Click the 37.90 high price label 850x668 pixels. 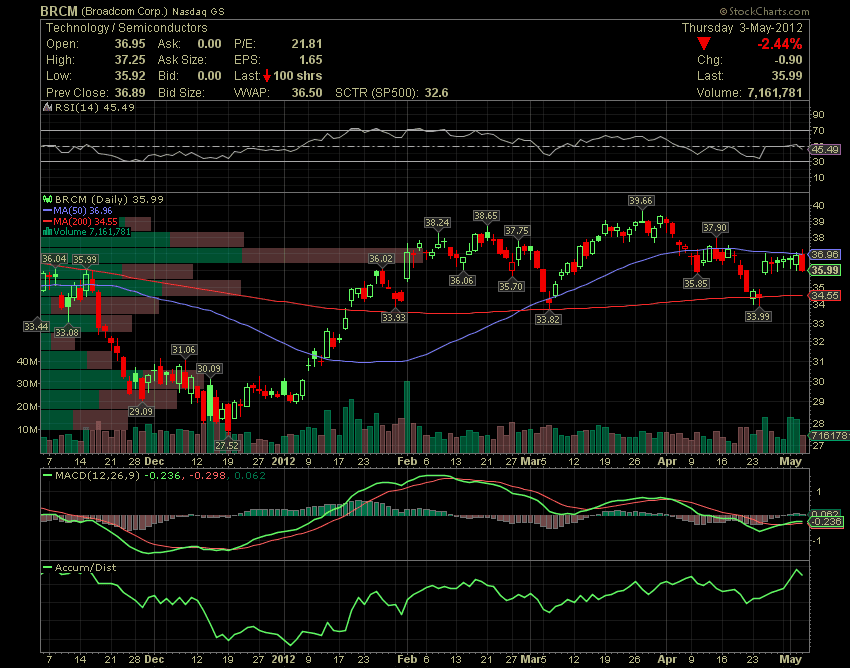click(715, 228)
